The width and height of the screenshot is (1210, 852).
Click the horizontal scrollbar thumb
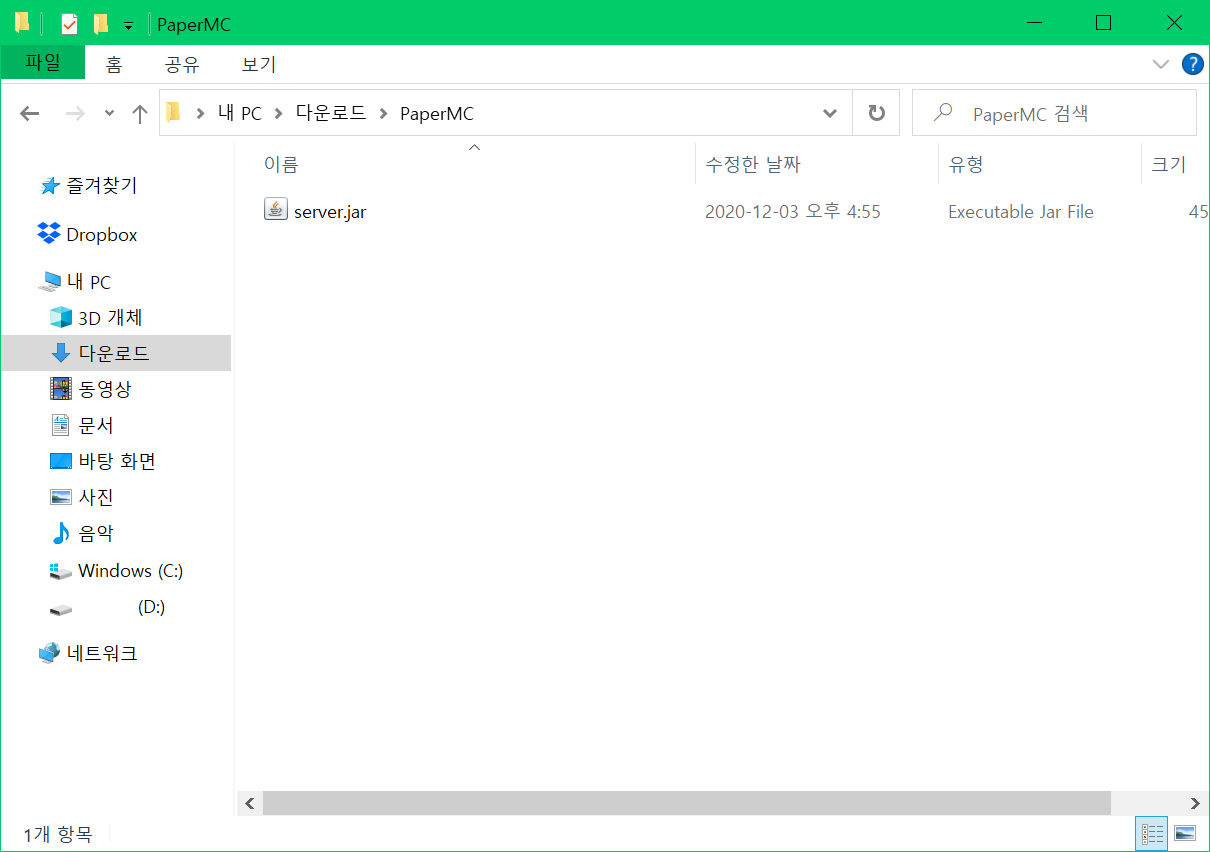point(687,803)
